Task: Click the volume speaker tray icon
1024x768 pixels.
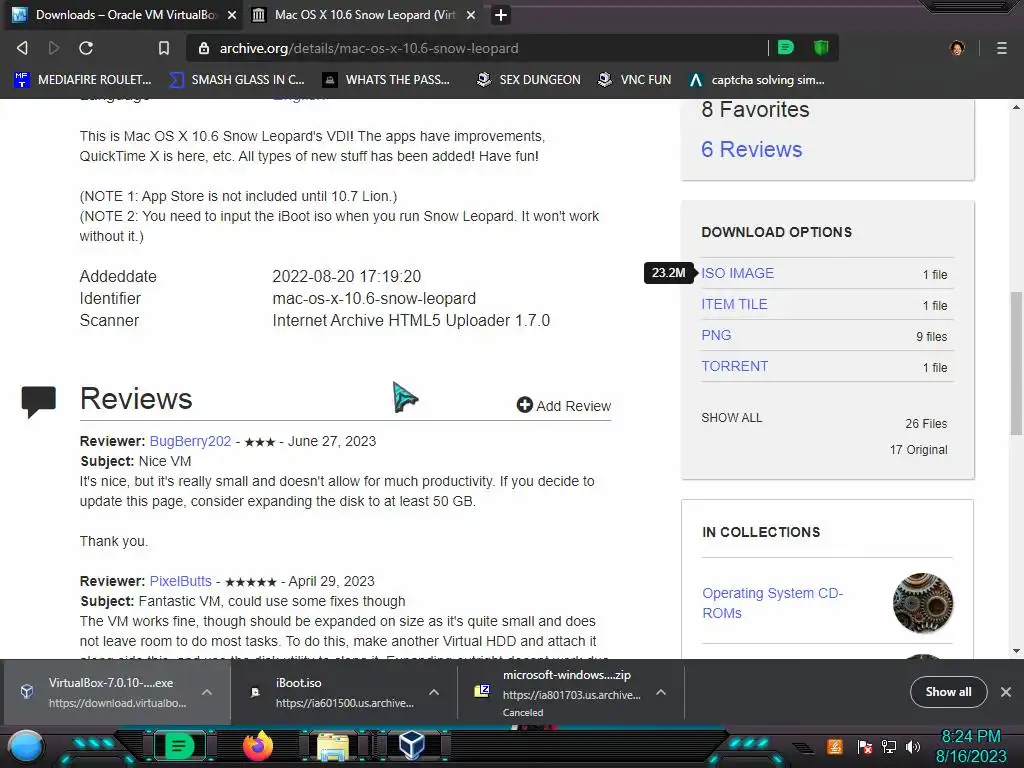Action: (912, 746)
